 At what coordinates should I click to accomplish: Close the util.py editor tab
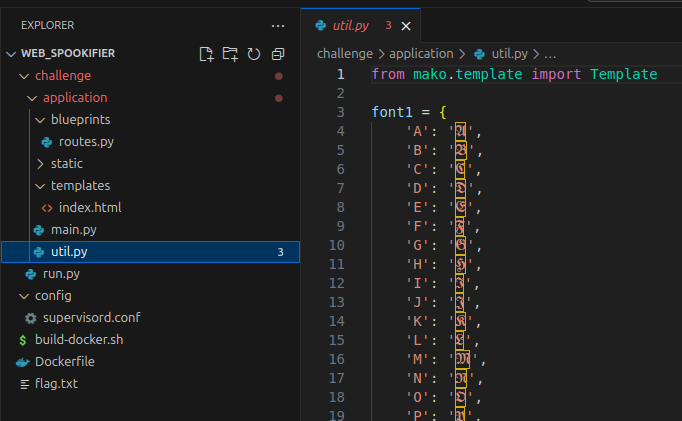[406, 26]
